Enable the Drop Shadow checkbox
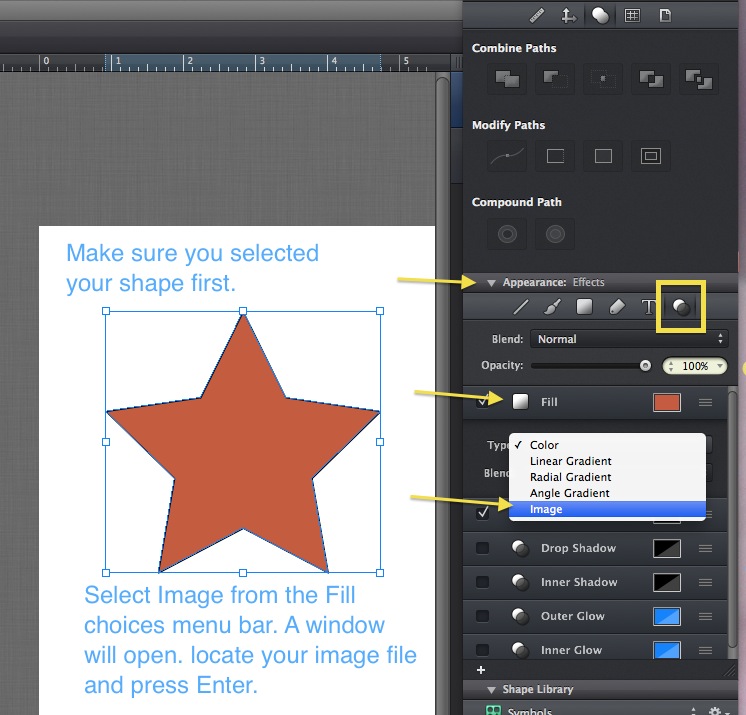 click(x=483, y=548)
